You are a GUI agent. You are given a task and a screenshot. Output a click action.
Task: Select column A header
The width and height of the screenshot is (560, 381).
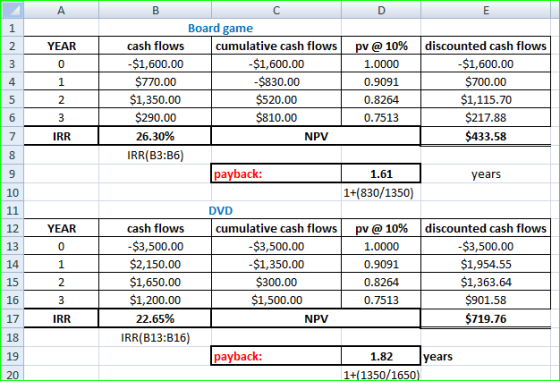point(61,10)
